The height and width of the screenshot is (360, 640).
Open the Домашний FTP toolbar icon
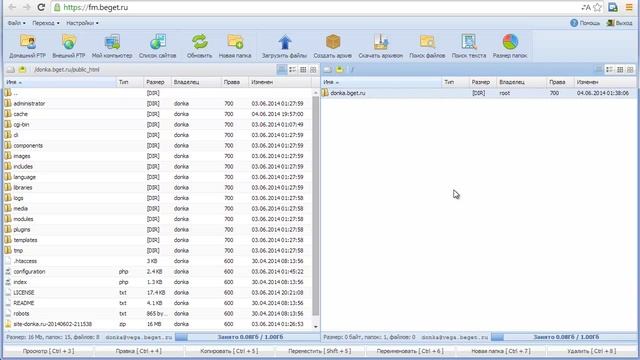(x=28, y=42)
